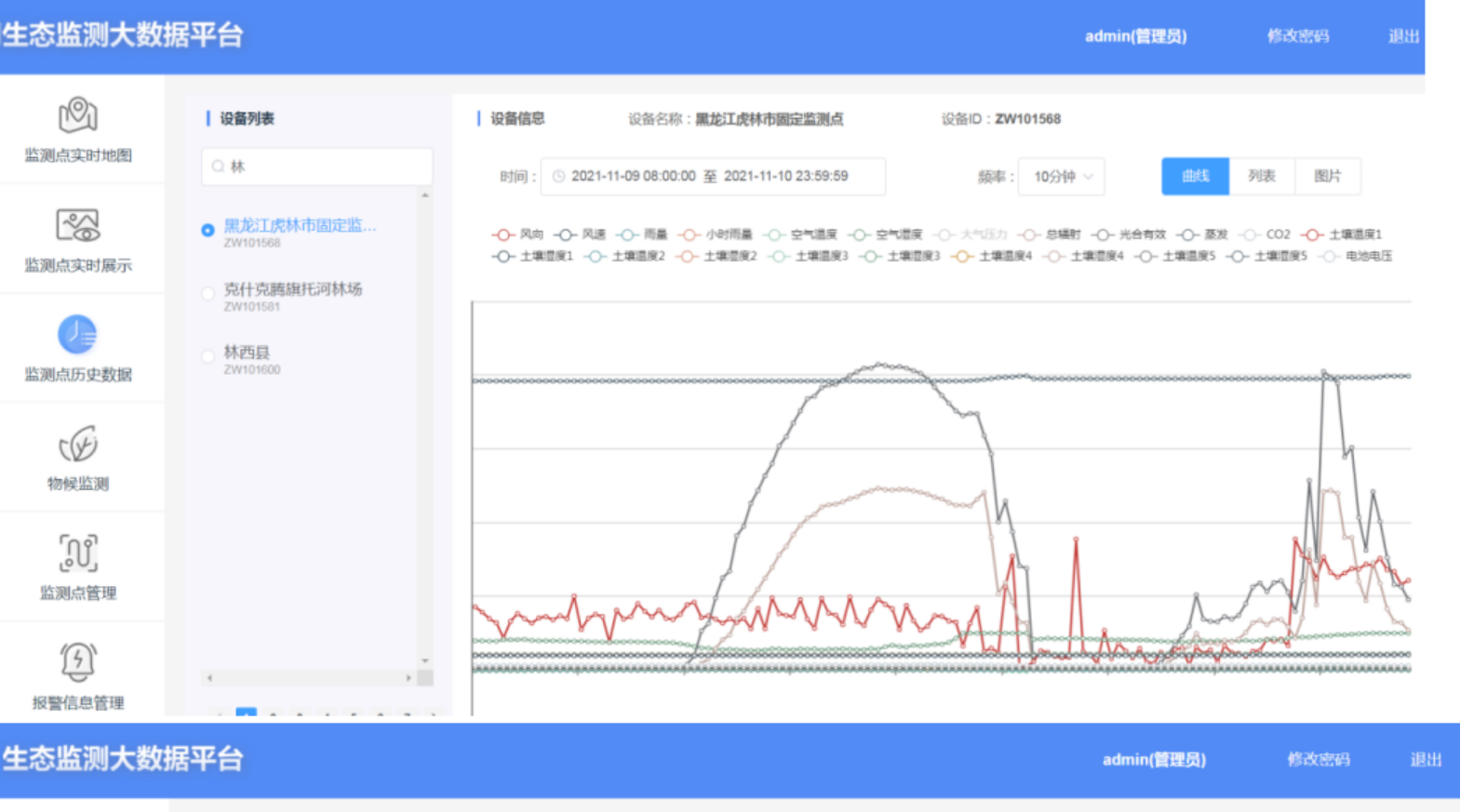Switch to the 列表 list tab

[1262, 177]
